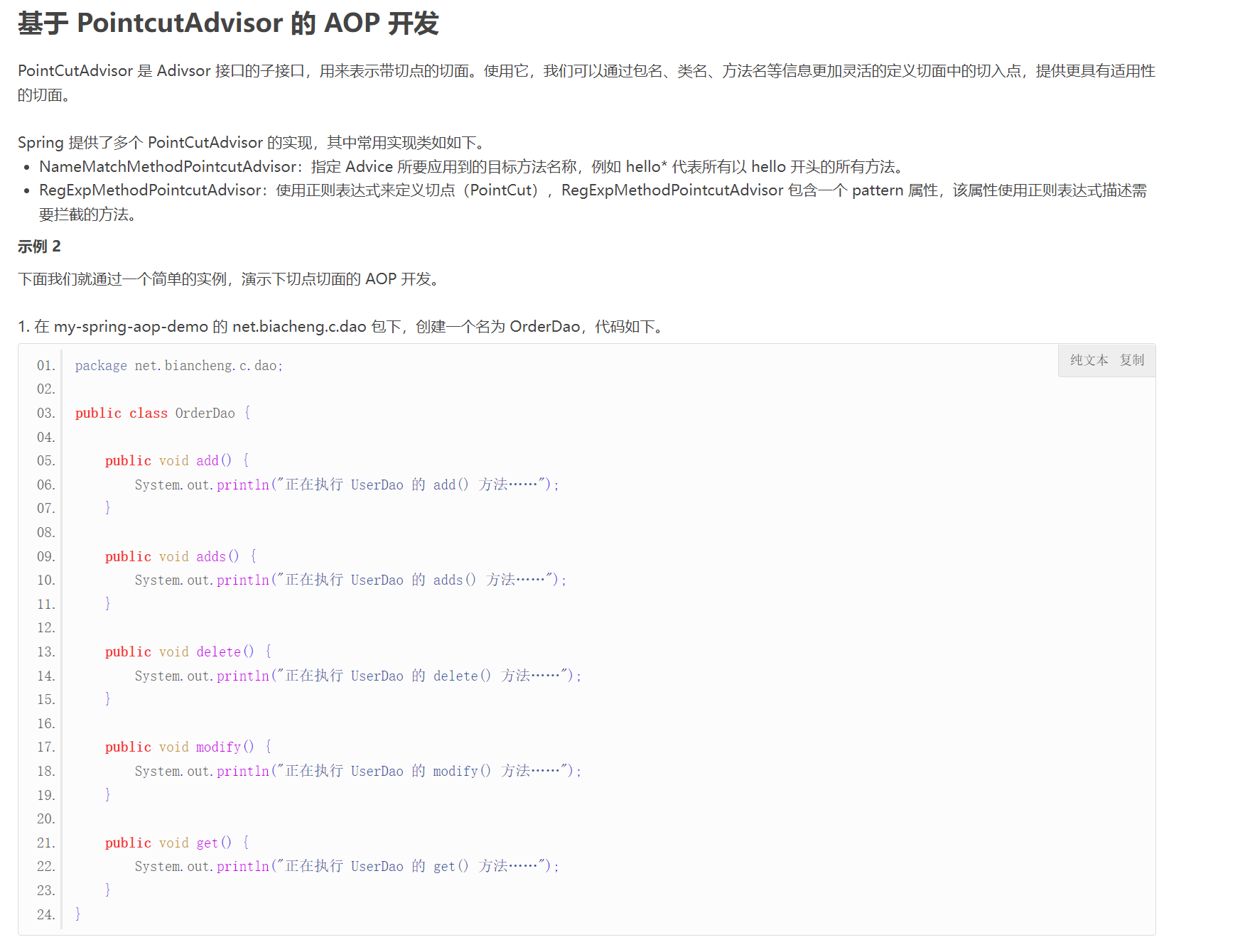The image size is (1245, 952).
Task: Click the println statement for delete() 方法
Action: (x=358, y=676)
